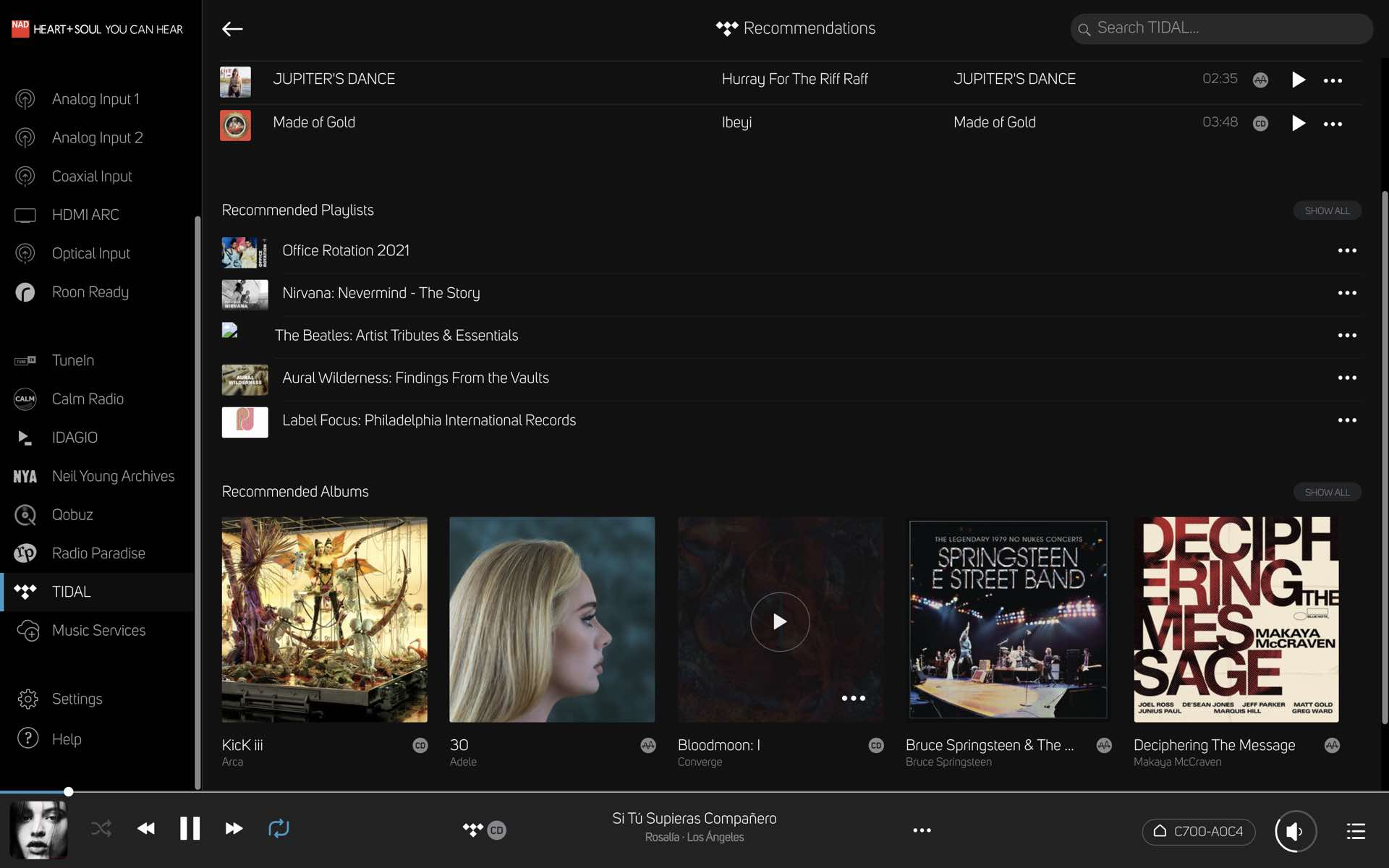Pause the current song
The height and width of the screenshot is (868, 1389).
190,828
